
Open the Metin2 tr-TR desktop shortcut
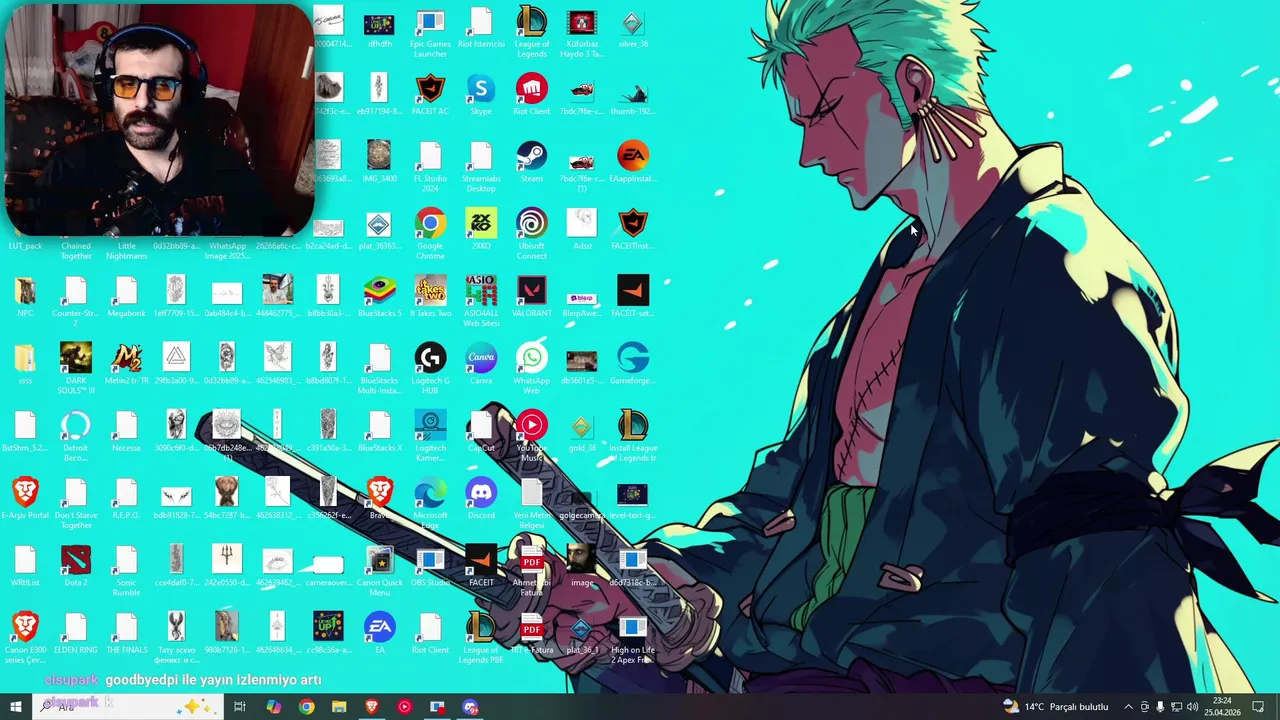point(126,364)
